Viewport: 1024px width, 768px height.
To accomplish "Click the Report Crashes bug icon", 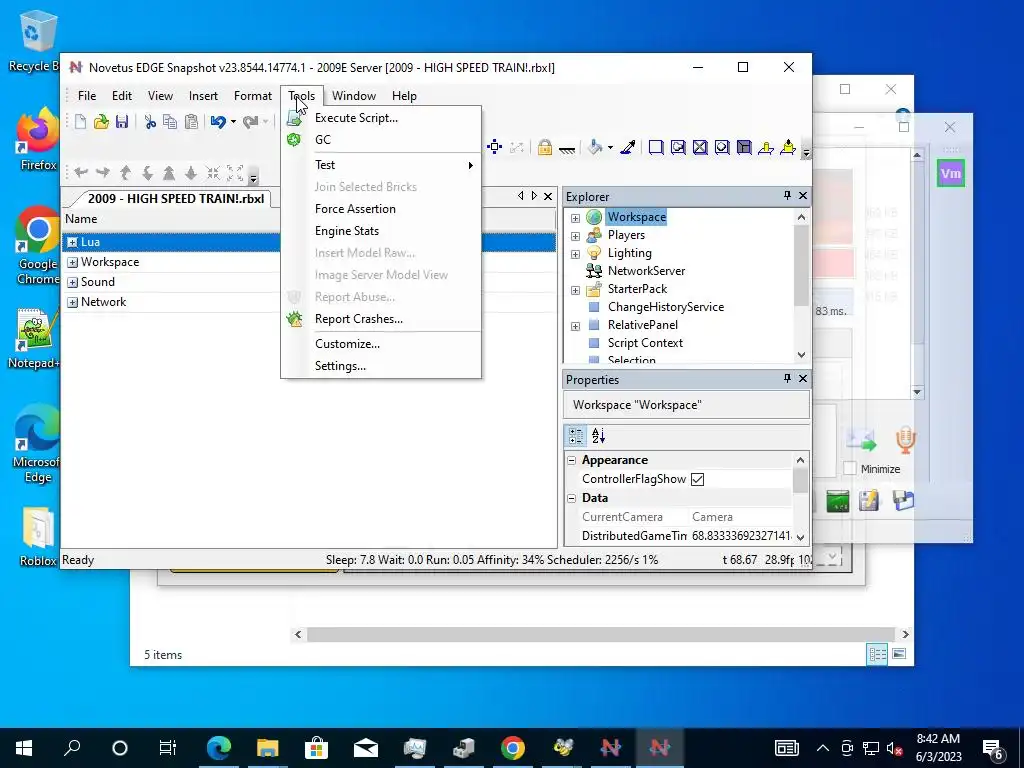I will point(295,319).
